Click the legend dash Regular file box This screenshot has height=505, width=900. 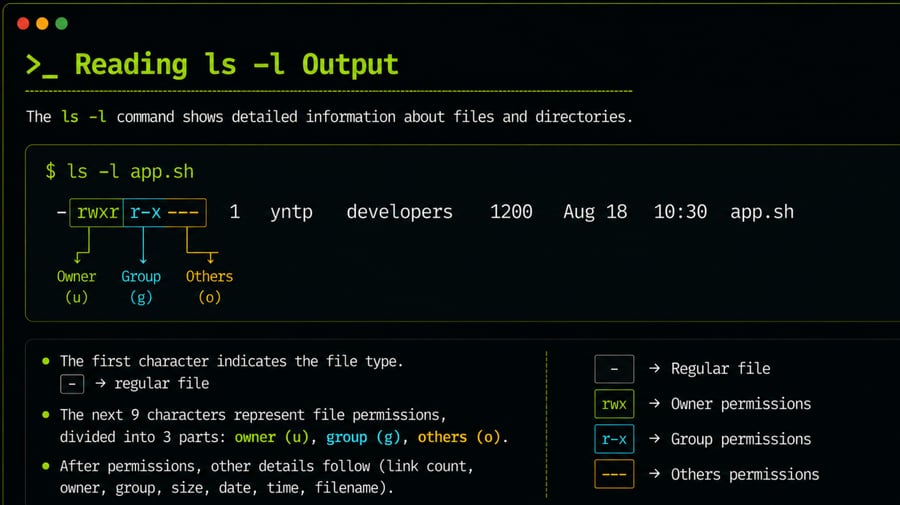pos(614,369)
